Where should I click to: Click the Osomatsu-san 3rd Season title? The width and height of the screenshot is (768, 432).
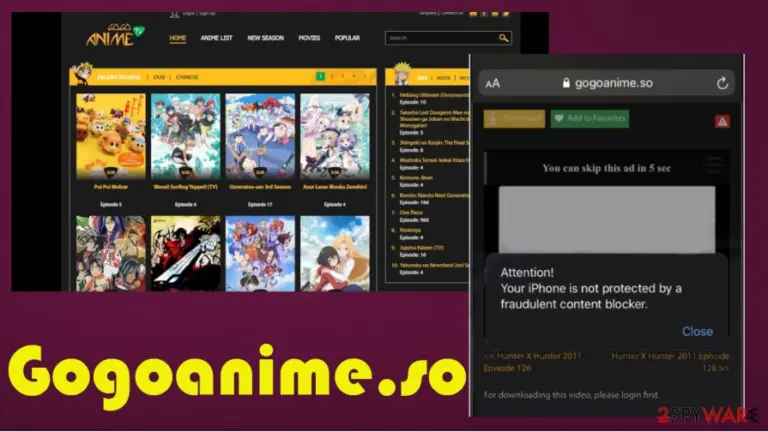click(260, 187)
